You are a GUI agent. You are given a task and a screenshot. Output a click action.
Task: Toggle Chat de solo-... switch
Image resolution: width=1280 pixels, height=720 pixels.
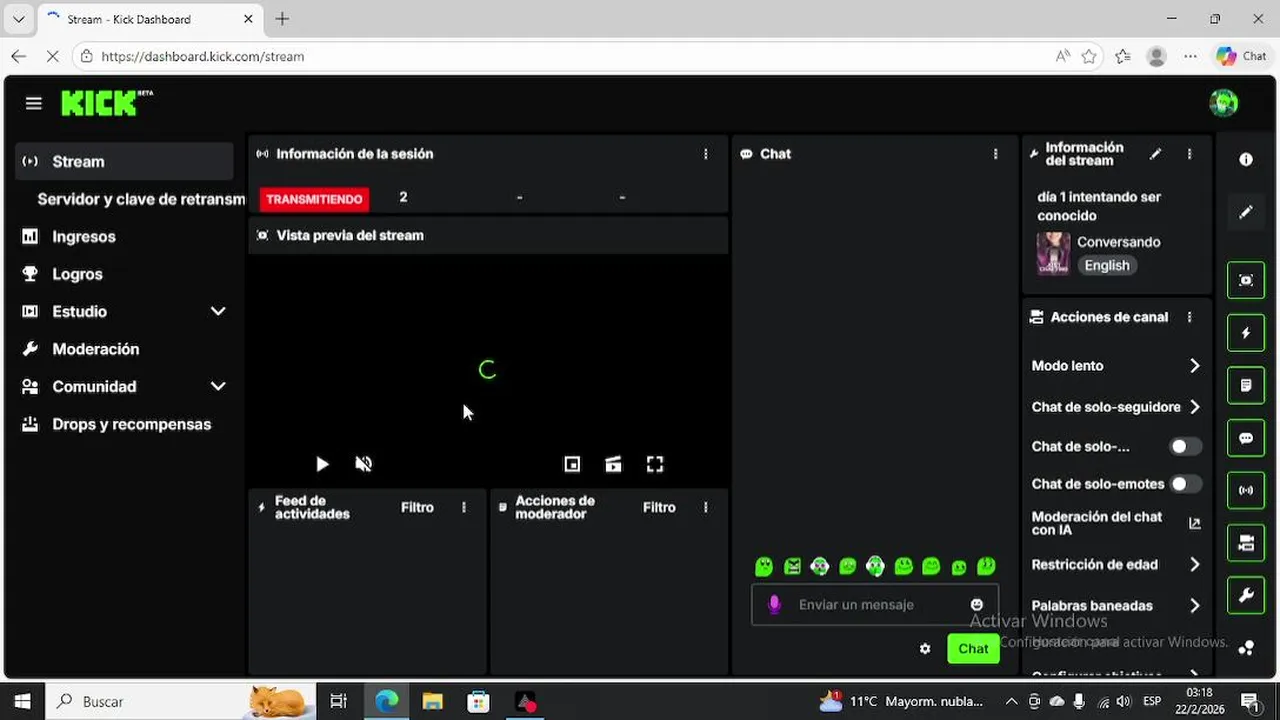(1185, 446)
